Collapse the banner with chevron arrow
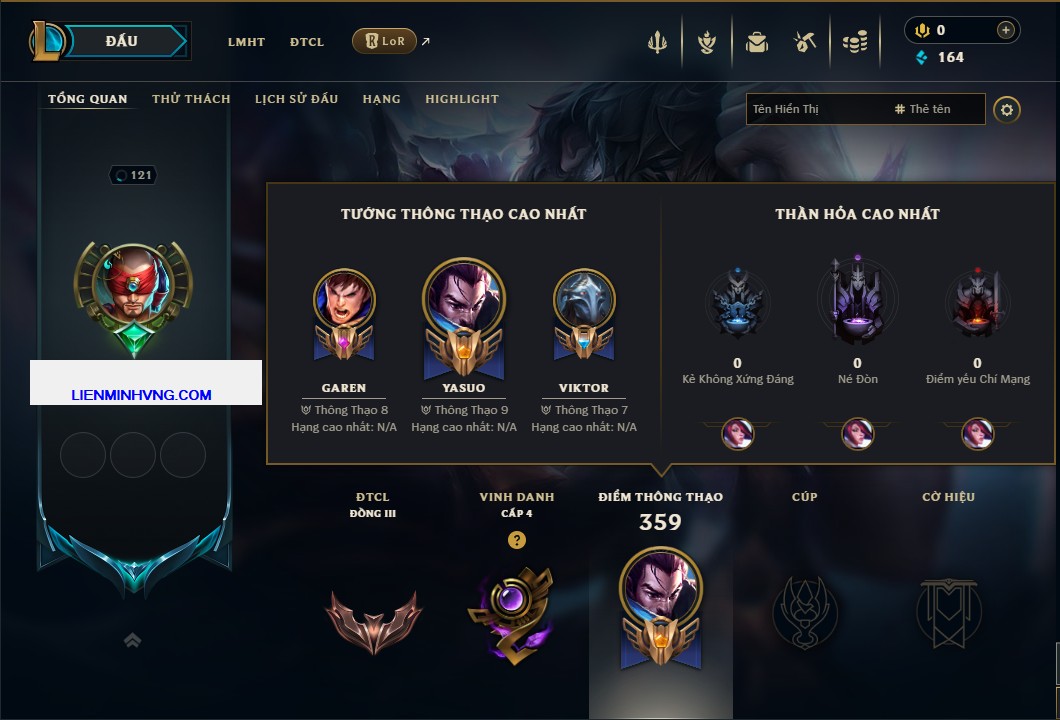Screen dimensions: 1060x720 [132, 640]
